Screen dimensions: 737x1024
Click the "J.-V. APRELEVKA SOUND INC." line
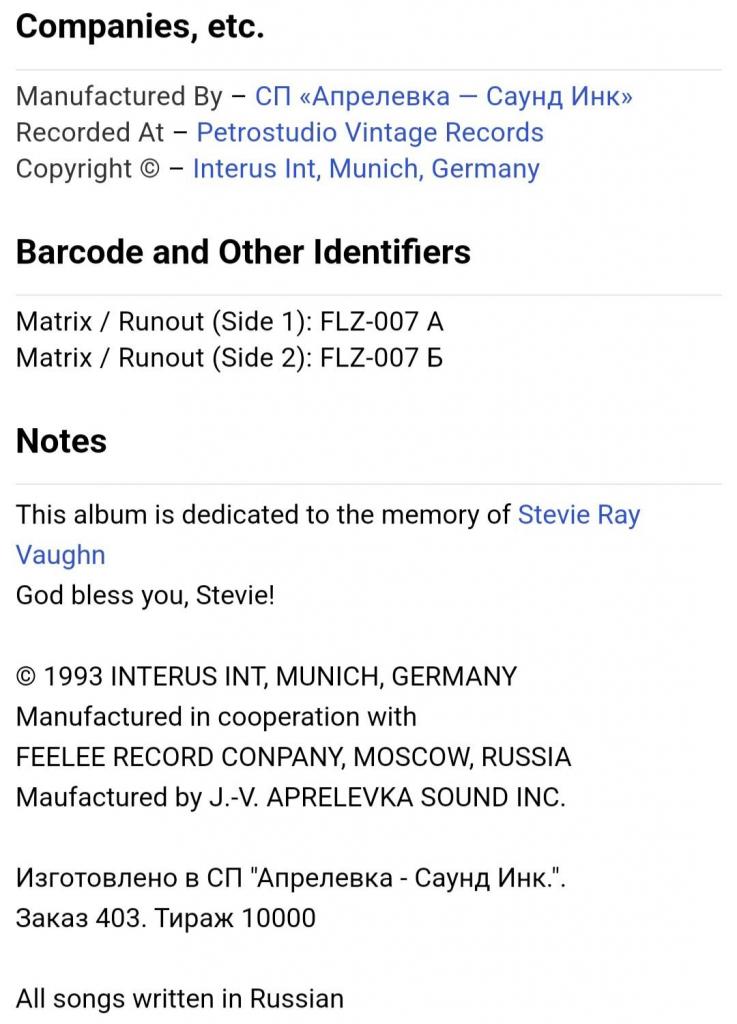click(x=290, y=798)
